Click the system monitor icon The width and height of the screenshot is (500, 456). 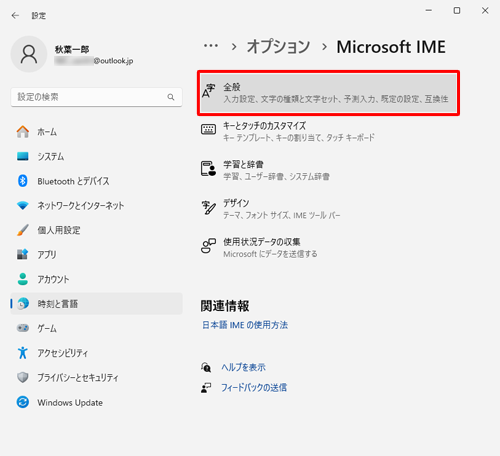click(x=23, y=156)
